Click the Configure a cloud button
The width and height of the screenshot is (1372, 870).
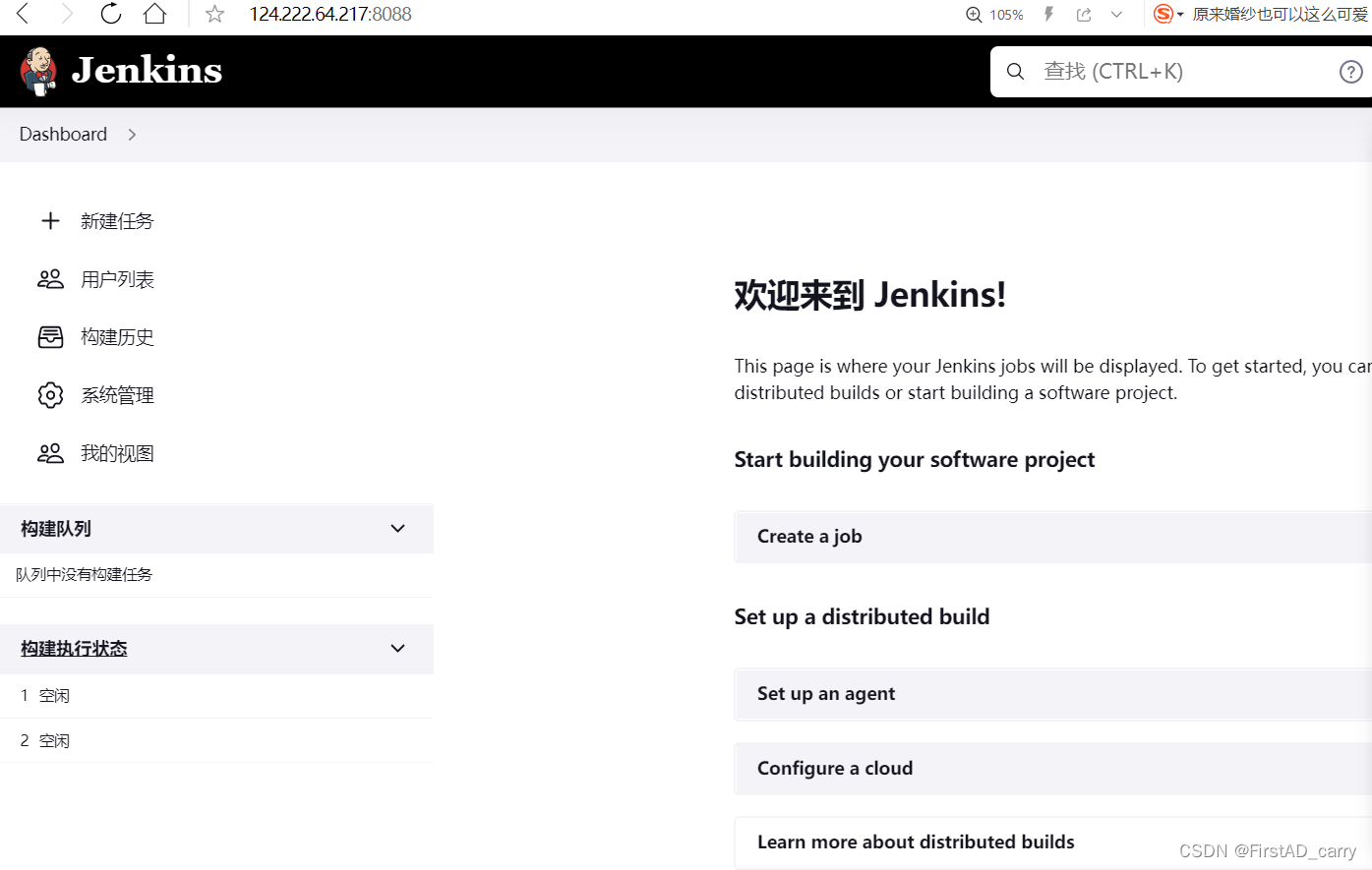point(1052,769)
